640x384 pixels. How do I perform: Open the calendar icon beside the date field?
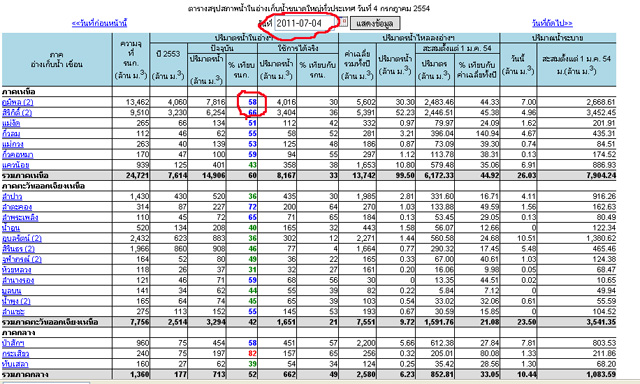coord(344,21)
